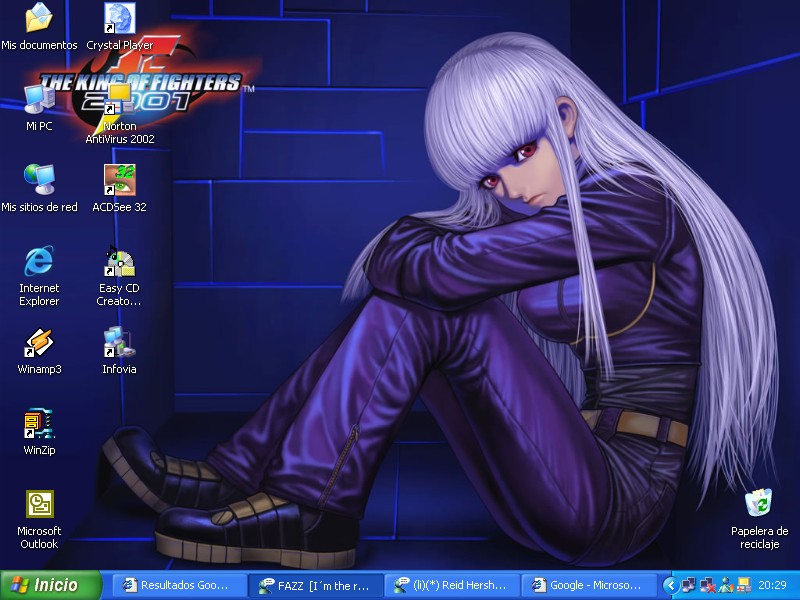Switch to Google - Microso... taskbar window
The width and height of the screenshot is (800, 600).
589,585
